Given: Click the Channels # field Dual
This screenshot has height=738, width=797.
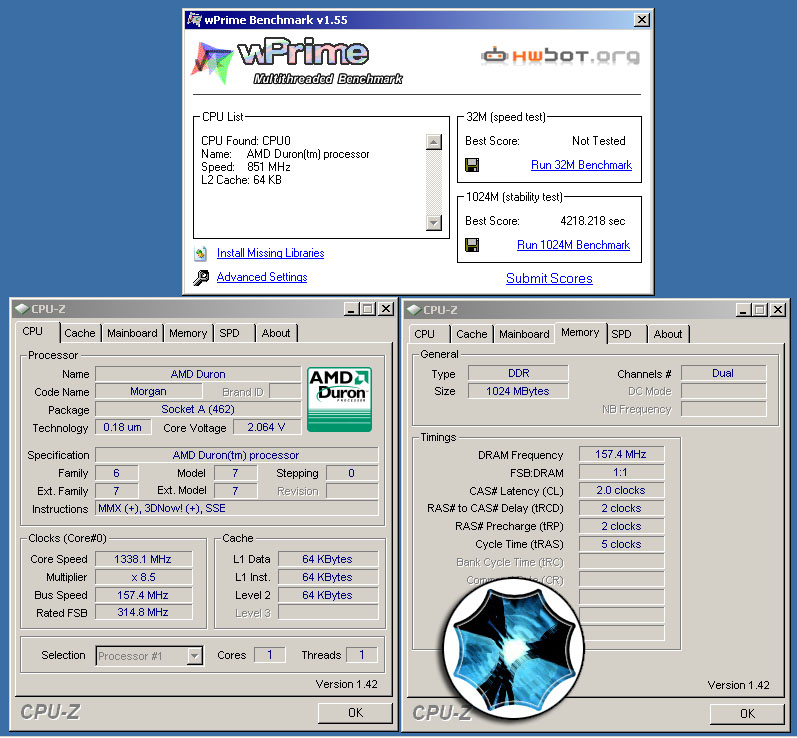Looking at the screenshot, I should click(723, 374).
